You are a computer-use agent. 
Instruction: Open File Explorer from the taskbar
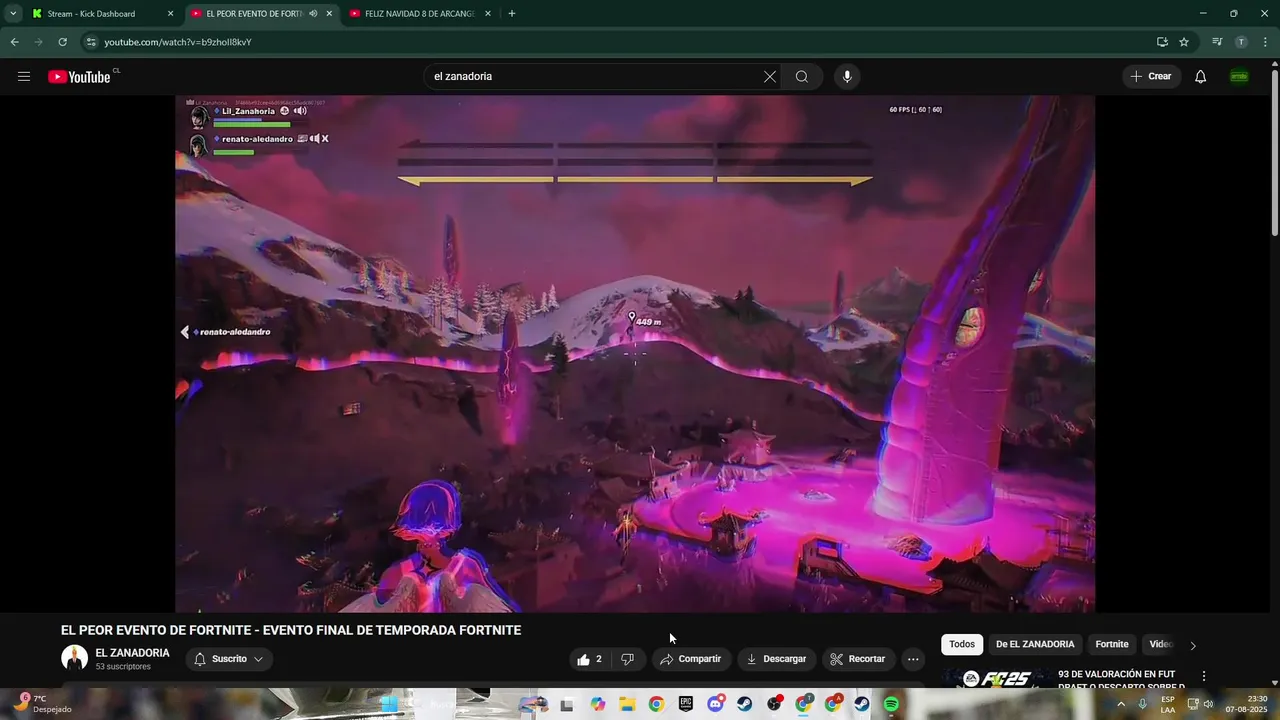(627, 704)
